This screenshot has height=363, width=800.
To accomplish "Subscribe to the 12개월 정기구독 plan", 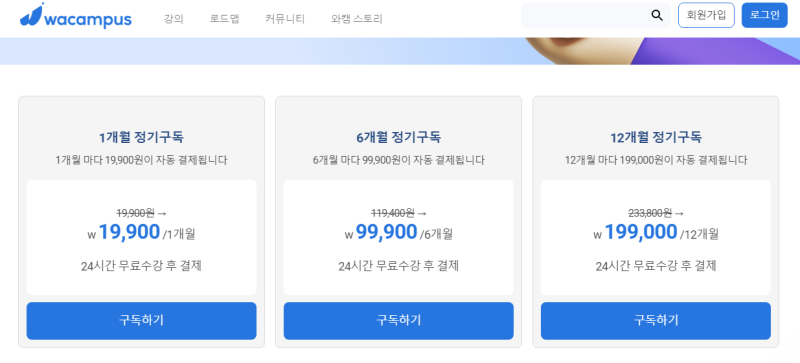I will click(x=656, y=321).
